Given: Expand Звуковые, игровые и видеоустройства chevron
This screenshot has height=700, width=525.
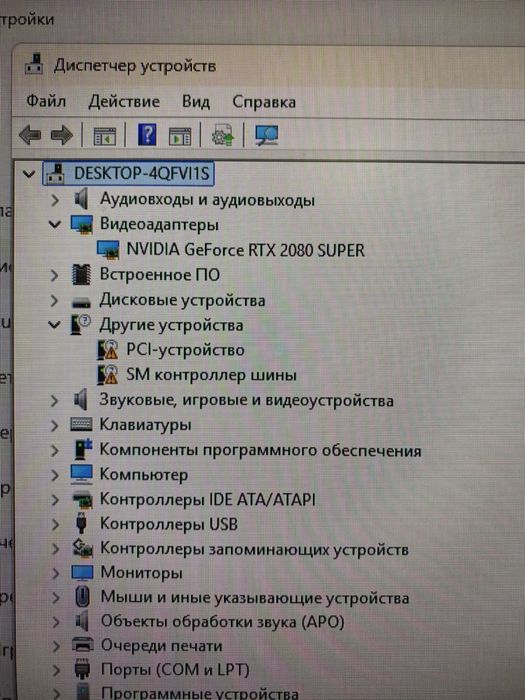Looking at the screenshot, I should coord(55,400).
